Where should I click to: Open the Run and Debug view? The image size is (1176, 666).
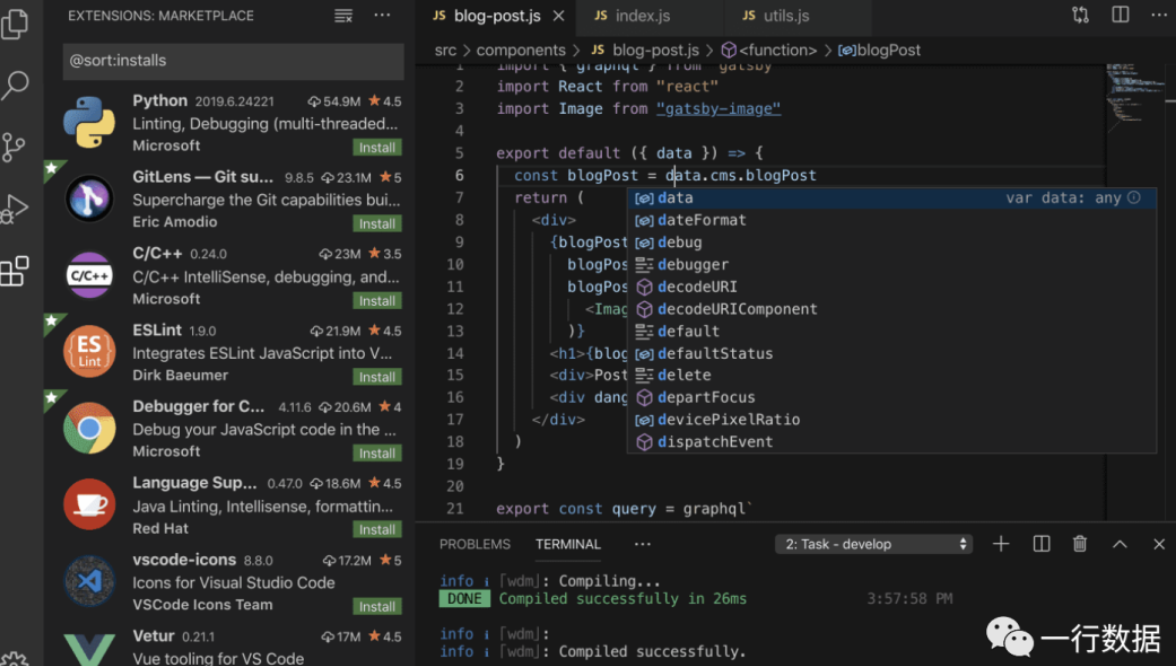(15, 208)
